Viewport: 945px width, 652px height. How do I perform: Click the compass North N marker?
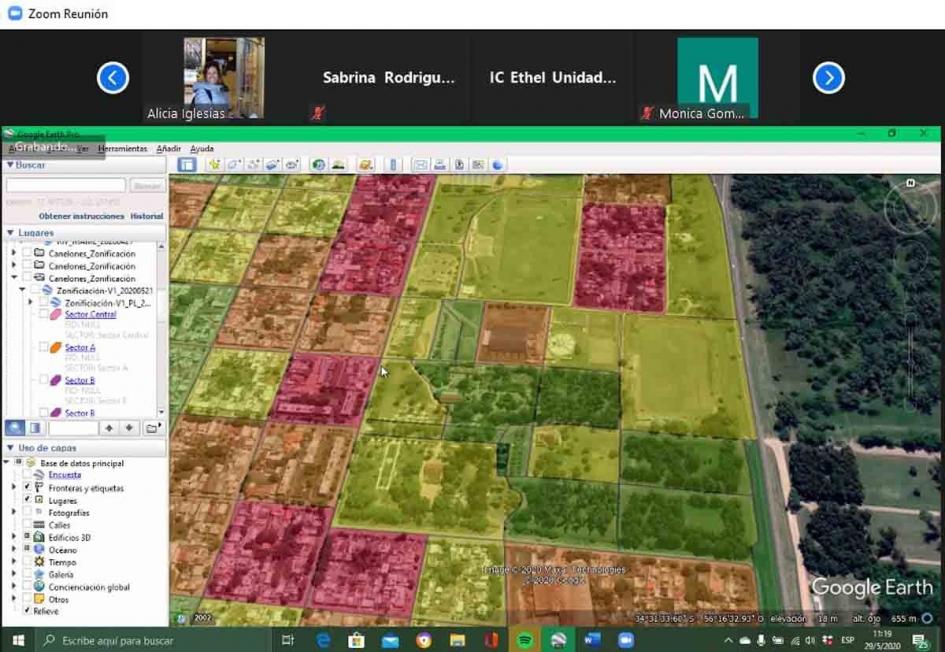(x=910, y=183)
